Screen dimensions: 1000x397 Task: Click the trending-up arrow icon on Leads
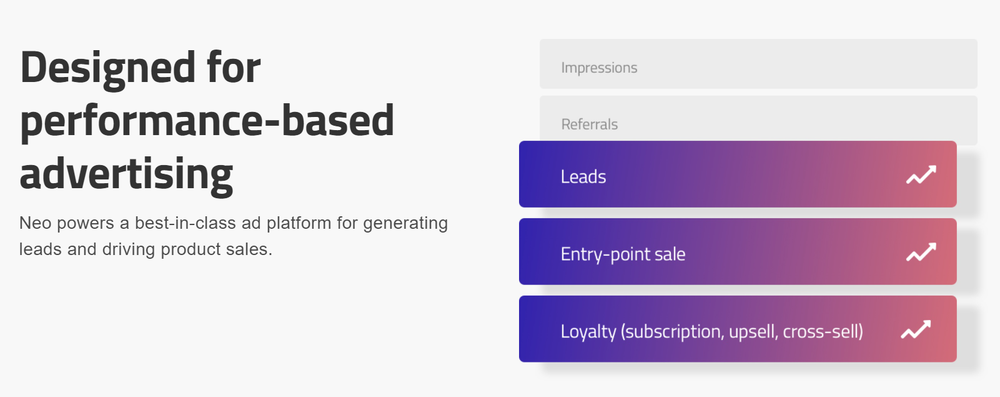click(x=921, y=175)
